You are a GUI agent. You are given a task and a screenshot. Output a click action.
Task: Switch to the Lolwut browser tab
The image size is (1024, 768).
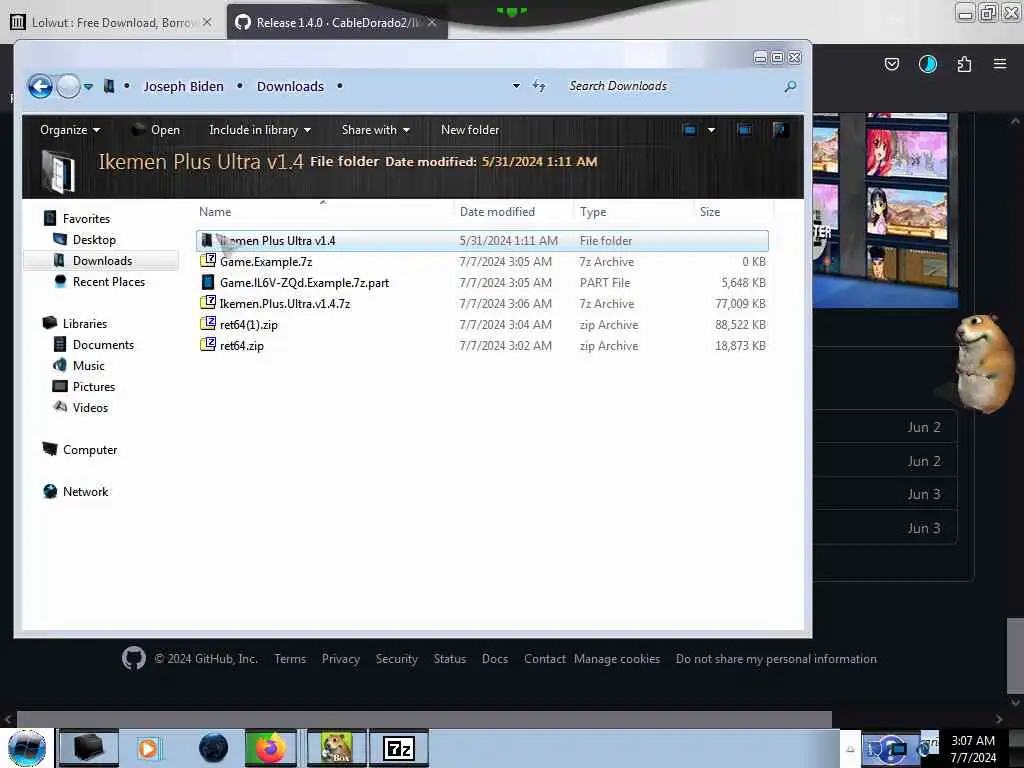[111, 23]
